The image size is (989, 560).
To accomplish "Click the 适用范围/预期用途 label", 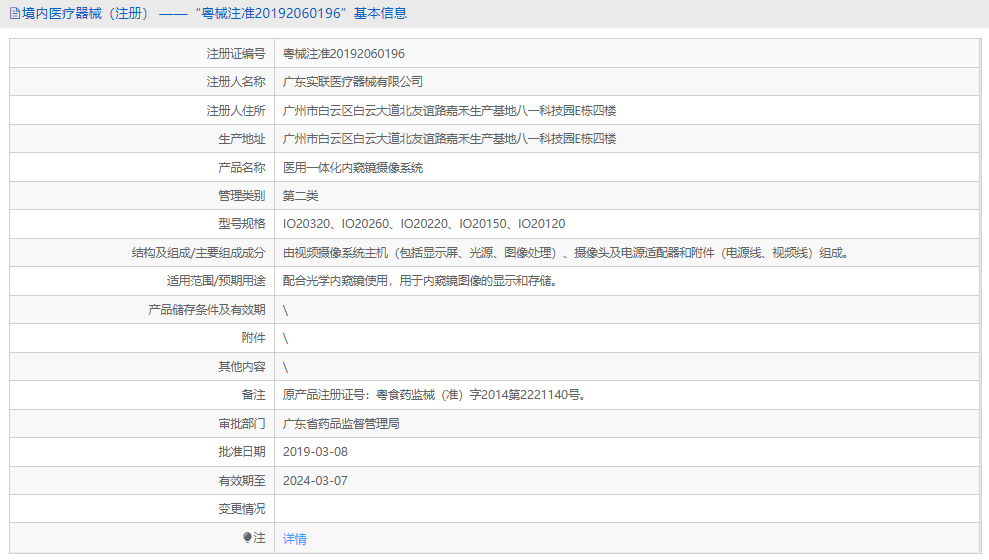I will 216,281.
